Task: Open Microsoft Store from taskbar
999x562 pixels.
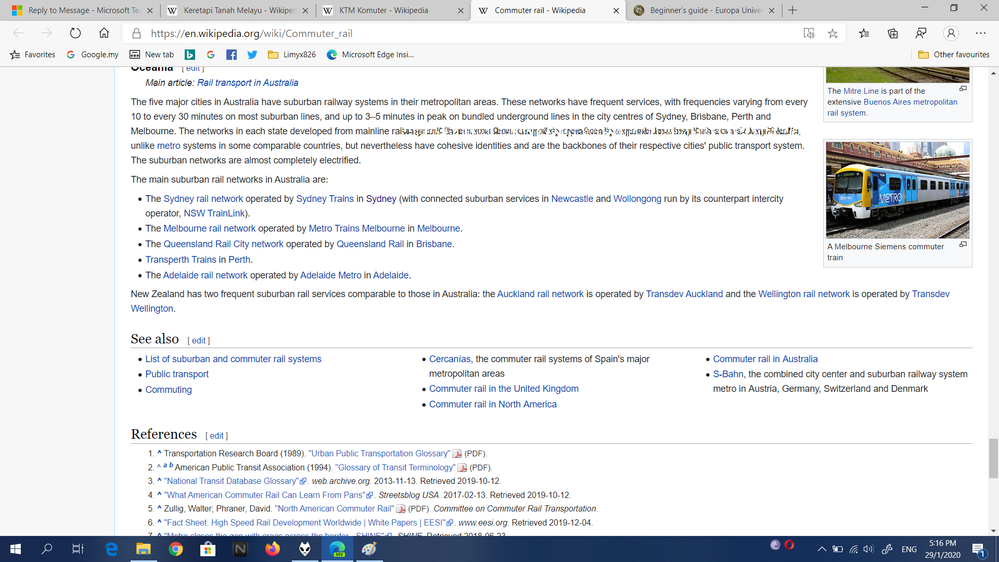Action: [x=208, y=549]
